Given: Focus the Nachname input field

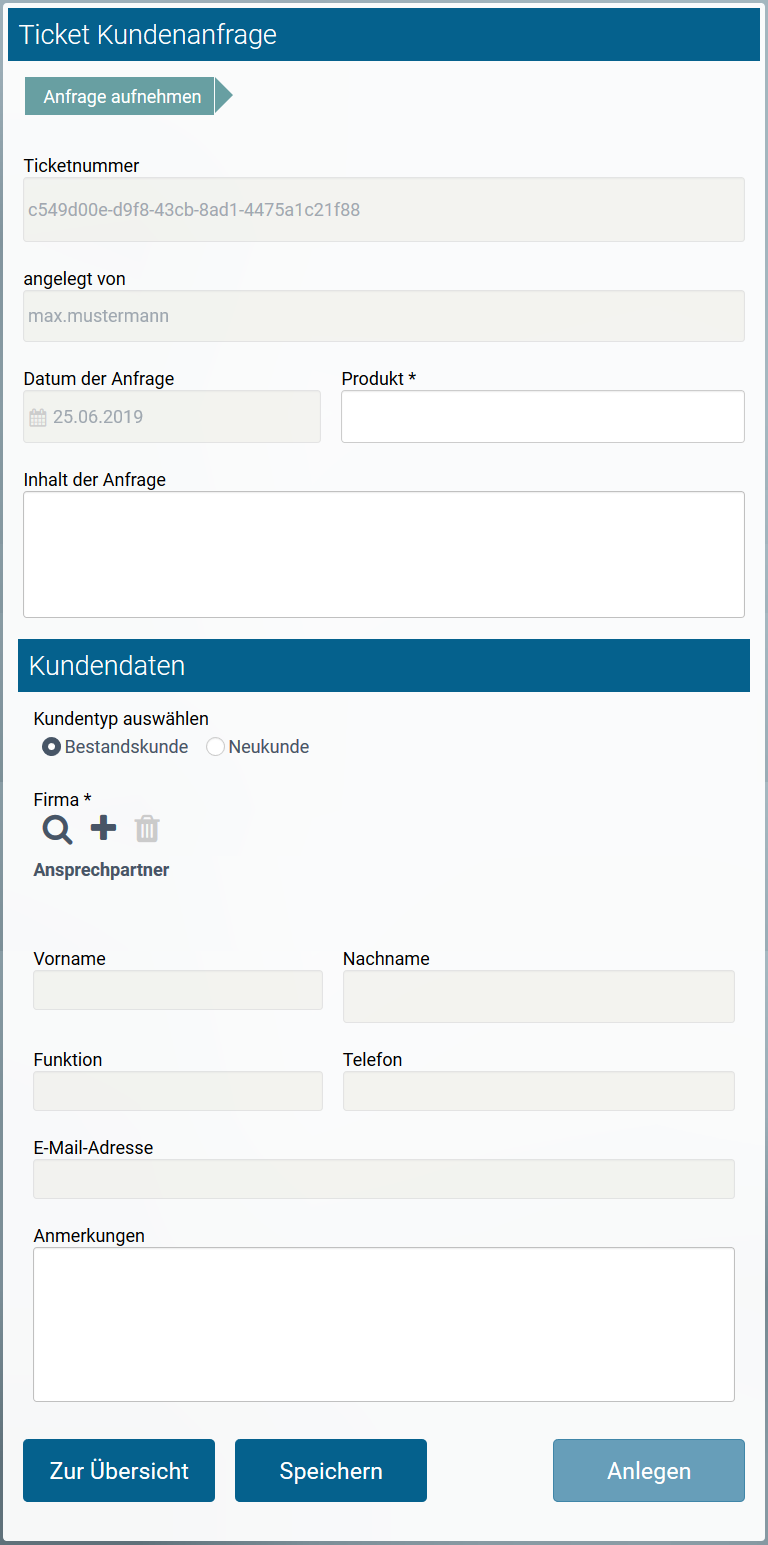Looking at the screenshot, I should pos(538,996).
